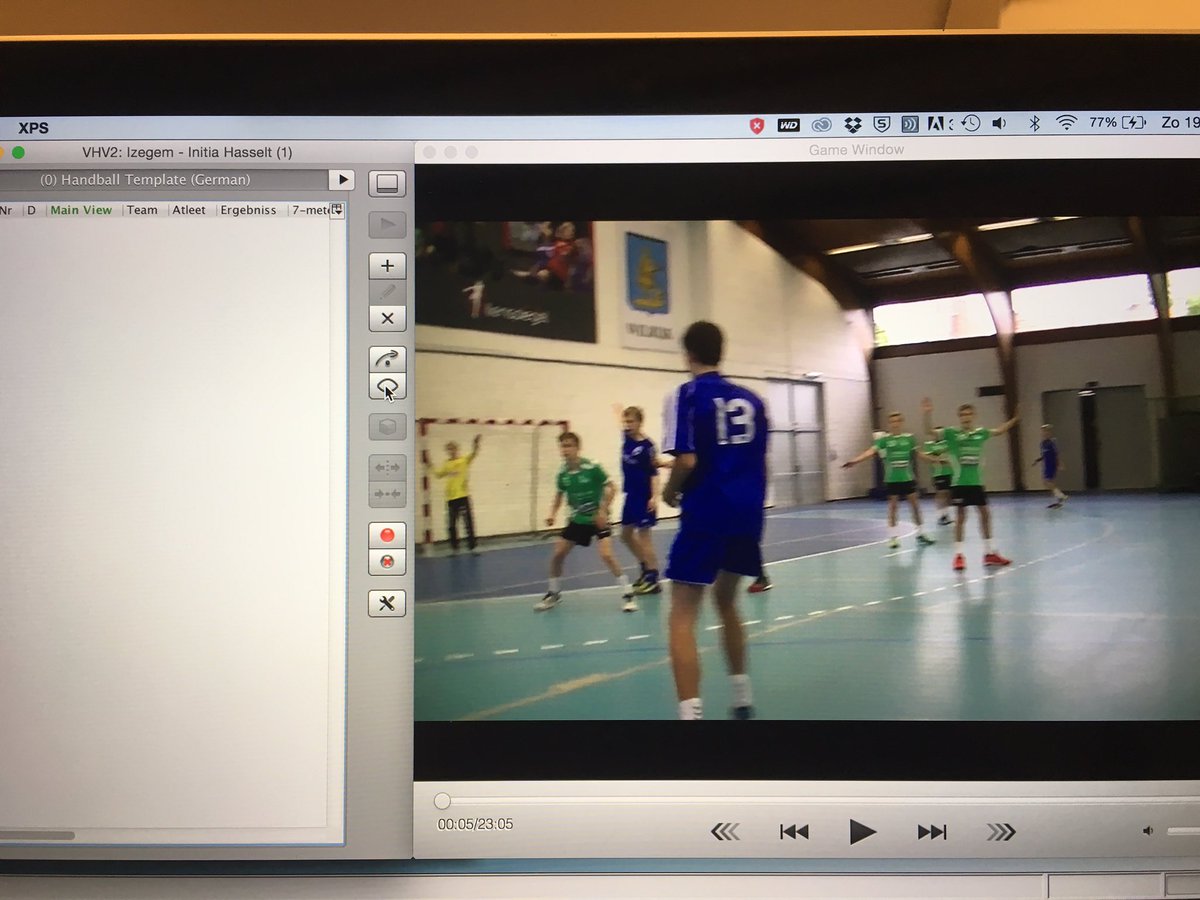This screenshot has height=900, width=1200.
Task: Fast rewind with triple left chevrons
Action: [726, 831]
